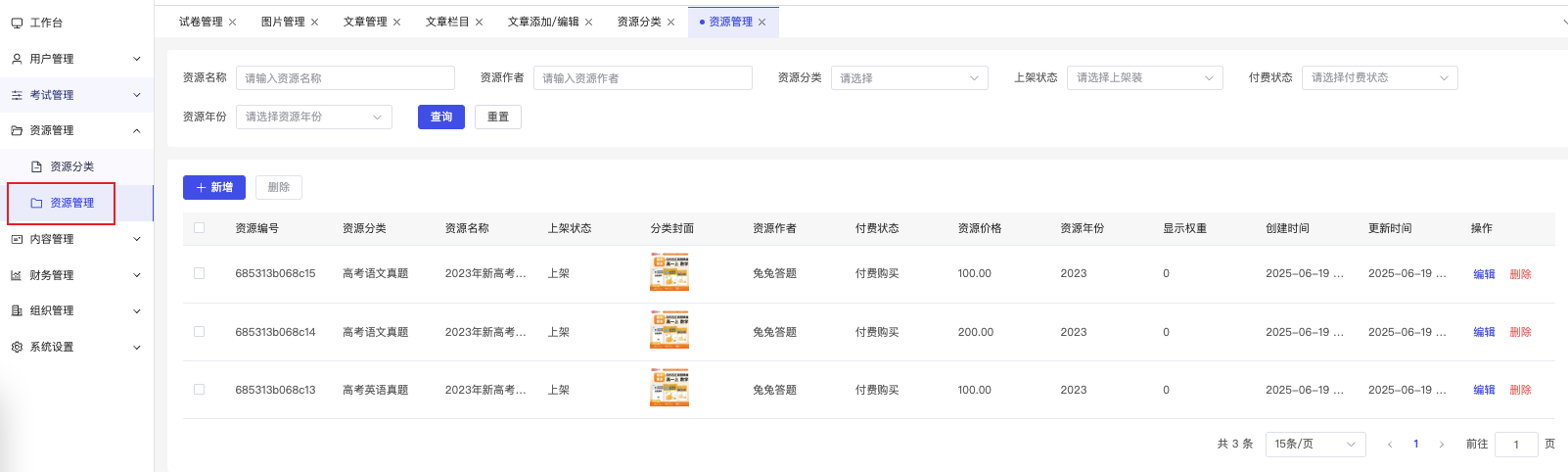Open cover thumbnail of 685313b068c14 row
1568x472 pixels.
(x=669, y=330)
